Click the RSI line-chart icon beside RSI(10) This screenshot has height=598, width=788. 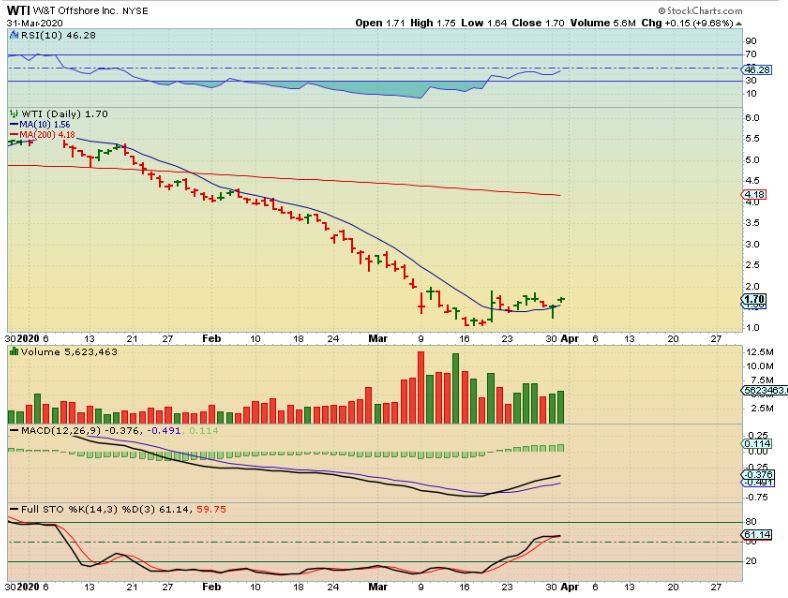[14, 36]
